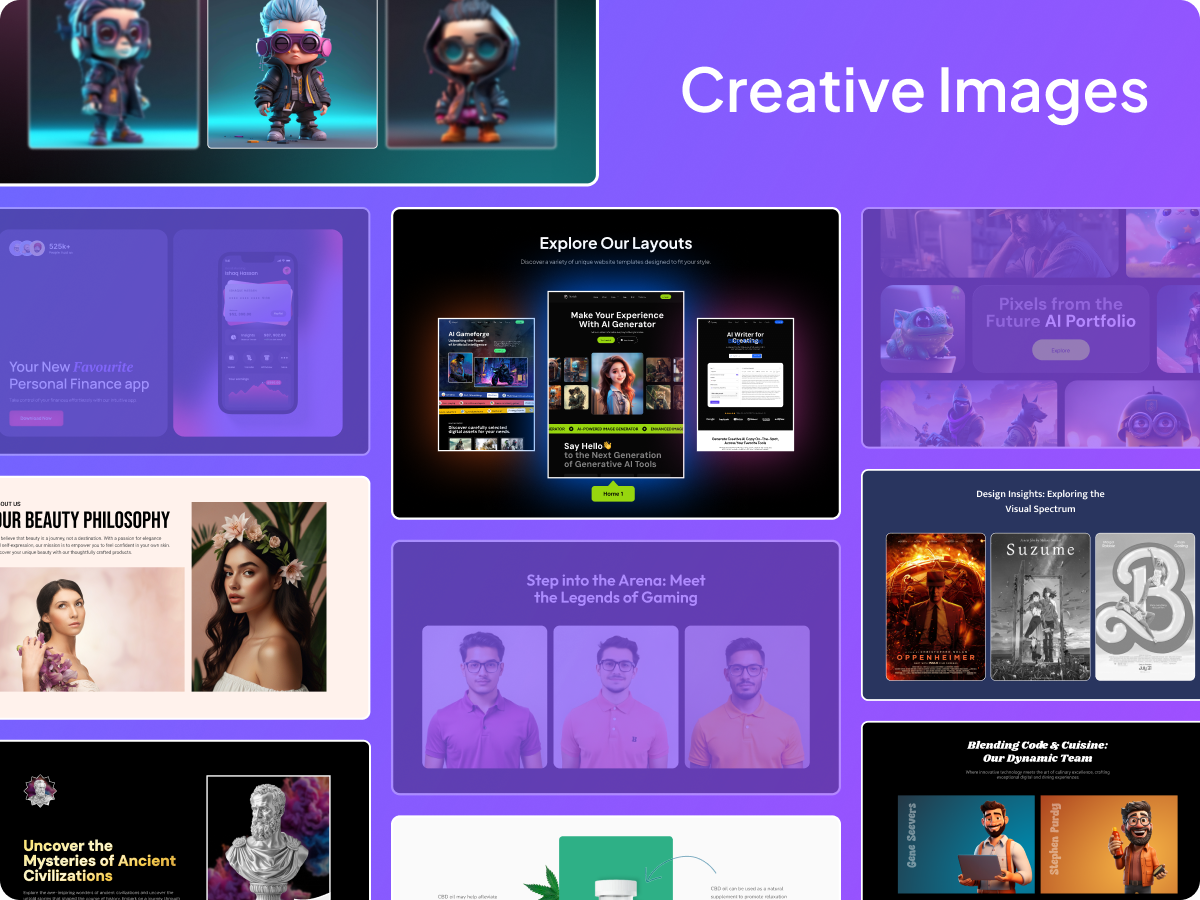Click the profile avatar in phone mockup
Screen dimensions: 1200x900
(x=286, y=270)
